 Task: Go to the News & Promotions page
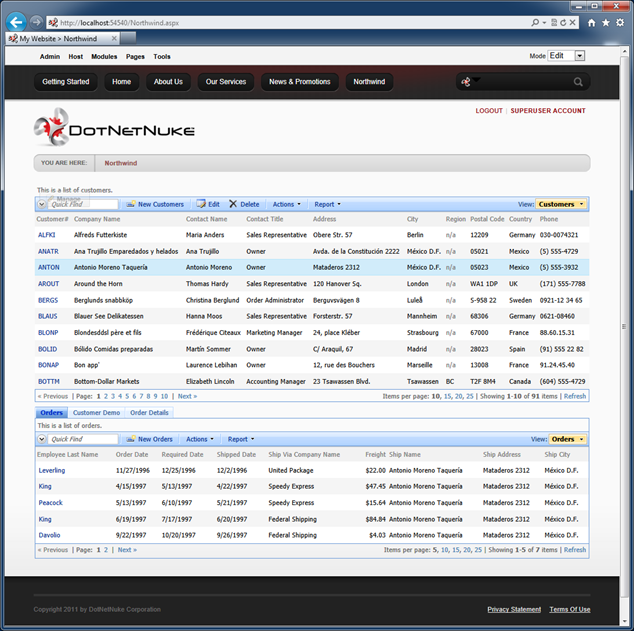coord(300,82)
